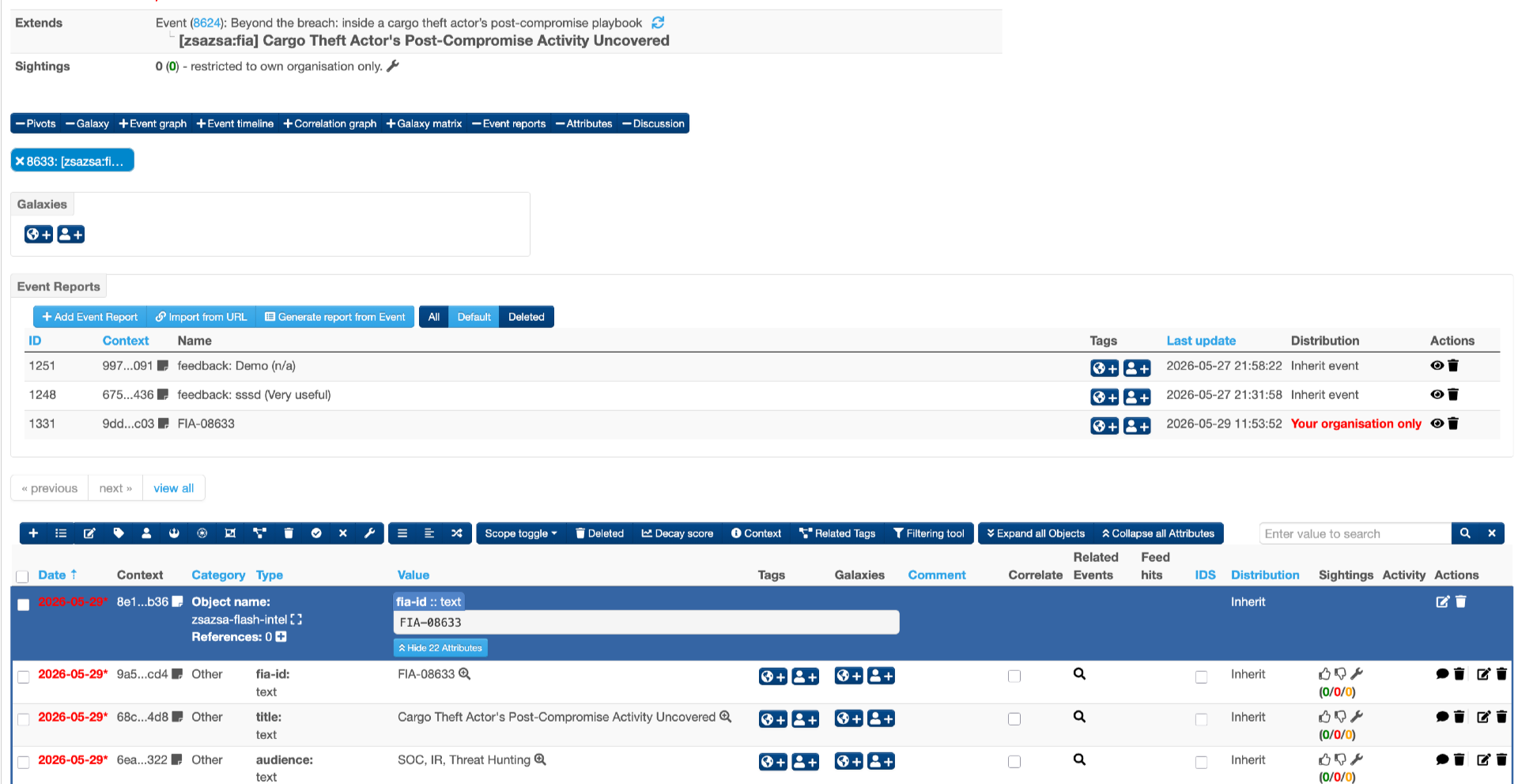The height and width of the screenshot is (784, 1518).
Task: Click the add object list icon in attribute toolbar
Action: tap(61, 533)
